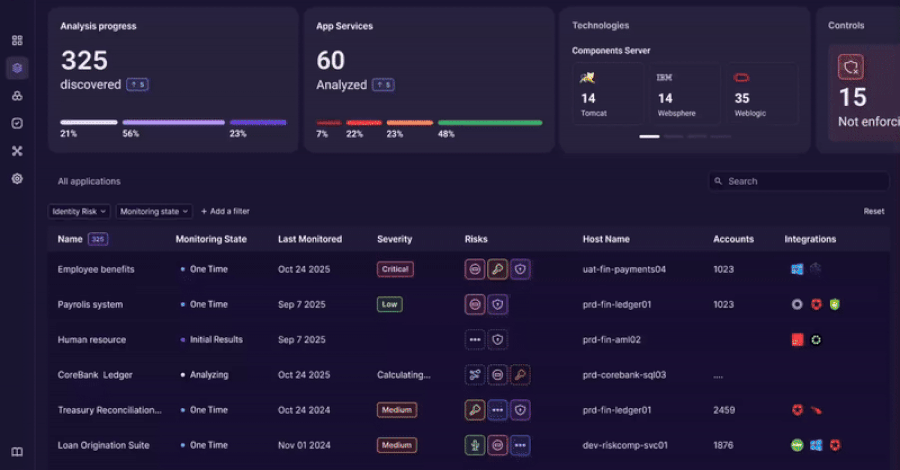Click the Reset filters link

[874, 212]
